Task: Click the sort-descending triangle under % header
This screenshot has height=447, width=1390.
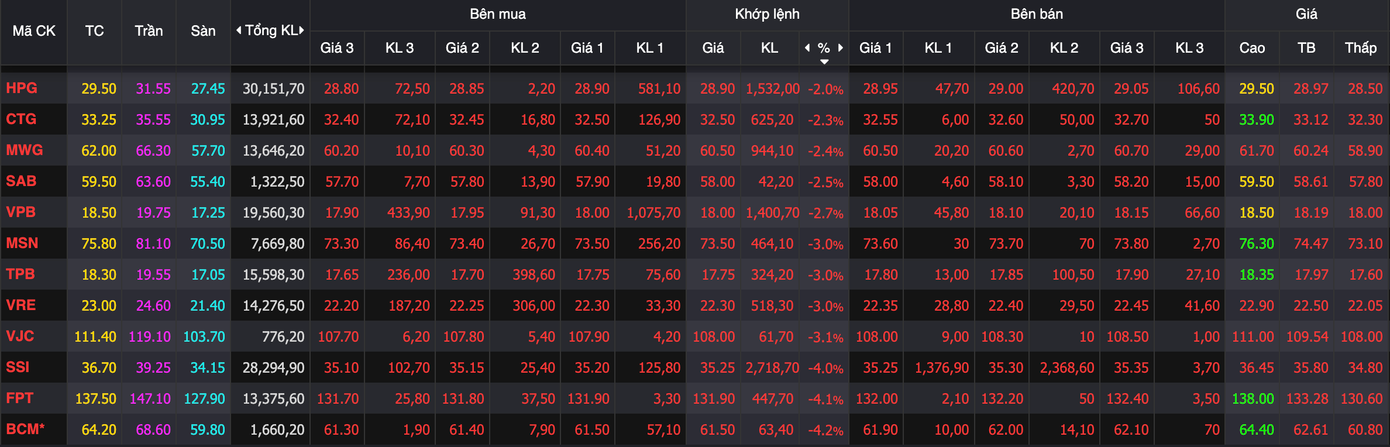Action: pyautogui.click(x=824, y=62)
